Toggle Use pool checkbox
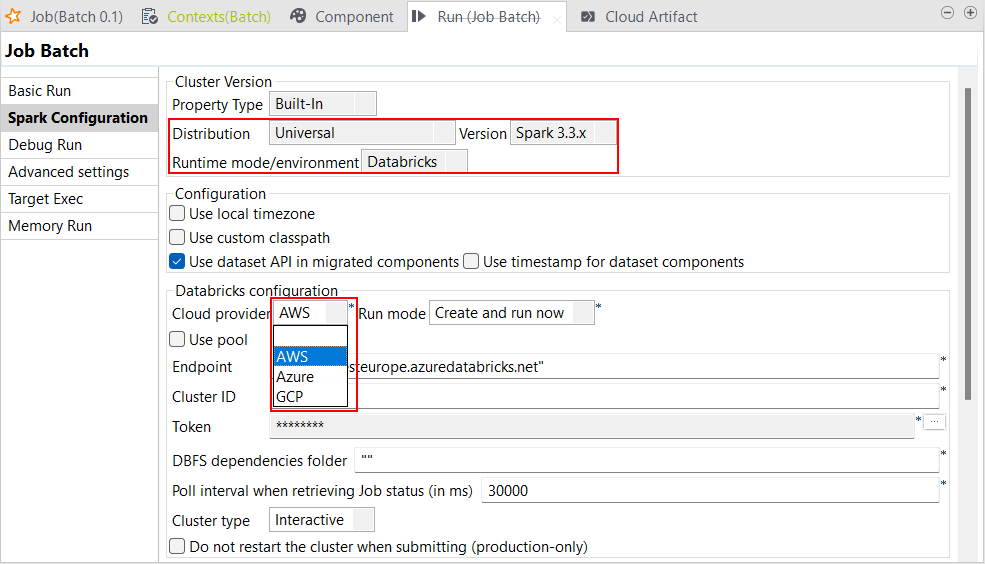985x564 pixels. [x=177, y=340]
